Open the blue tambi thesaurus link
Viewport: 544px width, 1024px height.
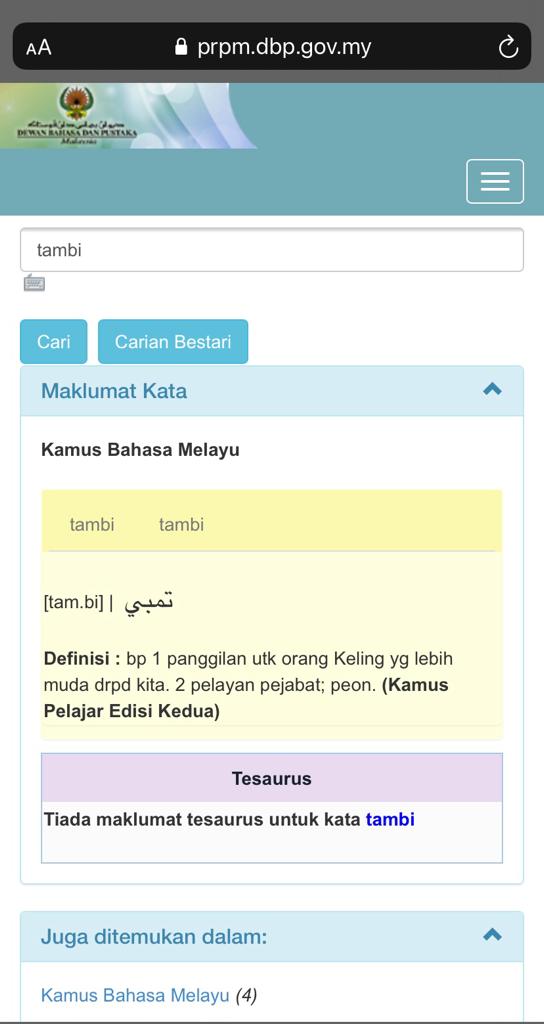coord(390,819)
